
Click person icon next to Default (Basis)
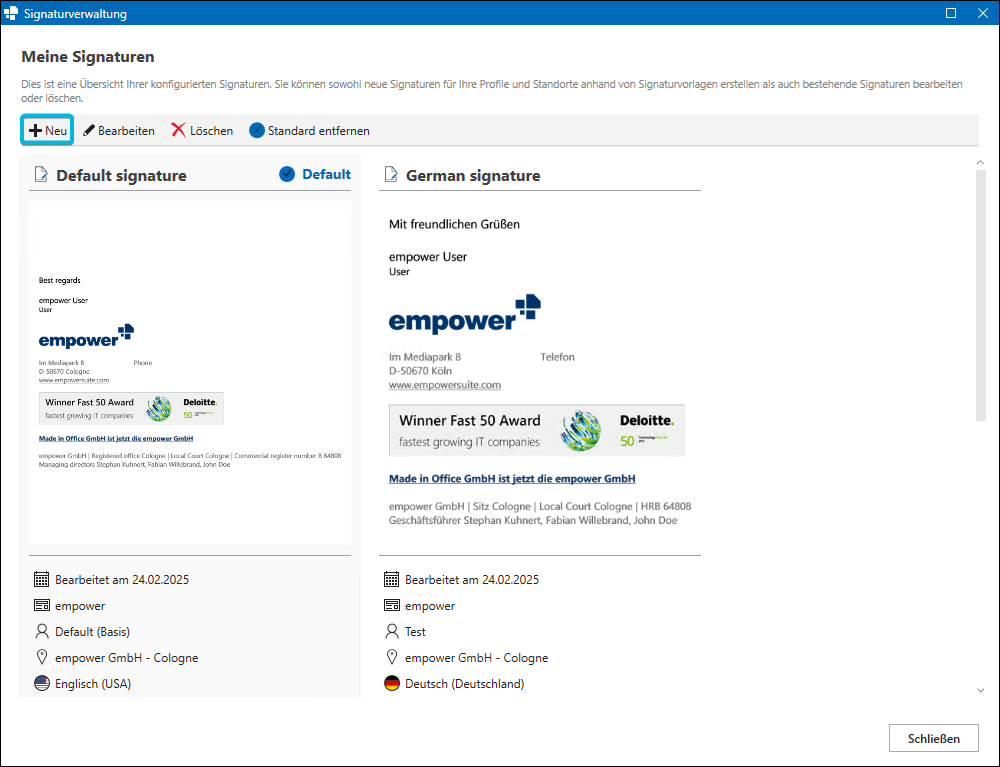tap(41, 631)
